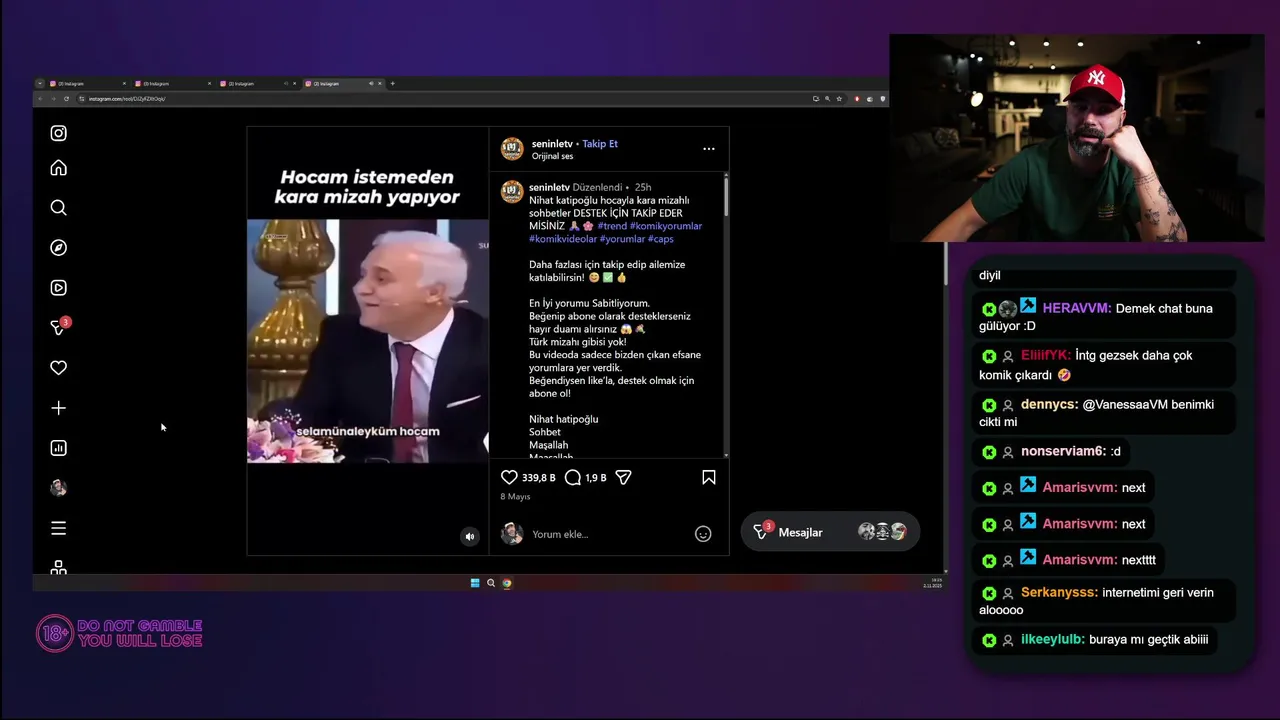Click nonserviam6 username in chat
The width and height of the screenshot is (1280, 720).
[x=1063, y=451]
